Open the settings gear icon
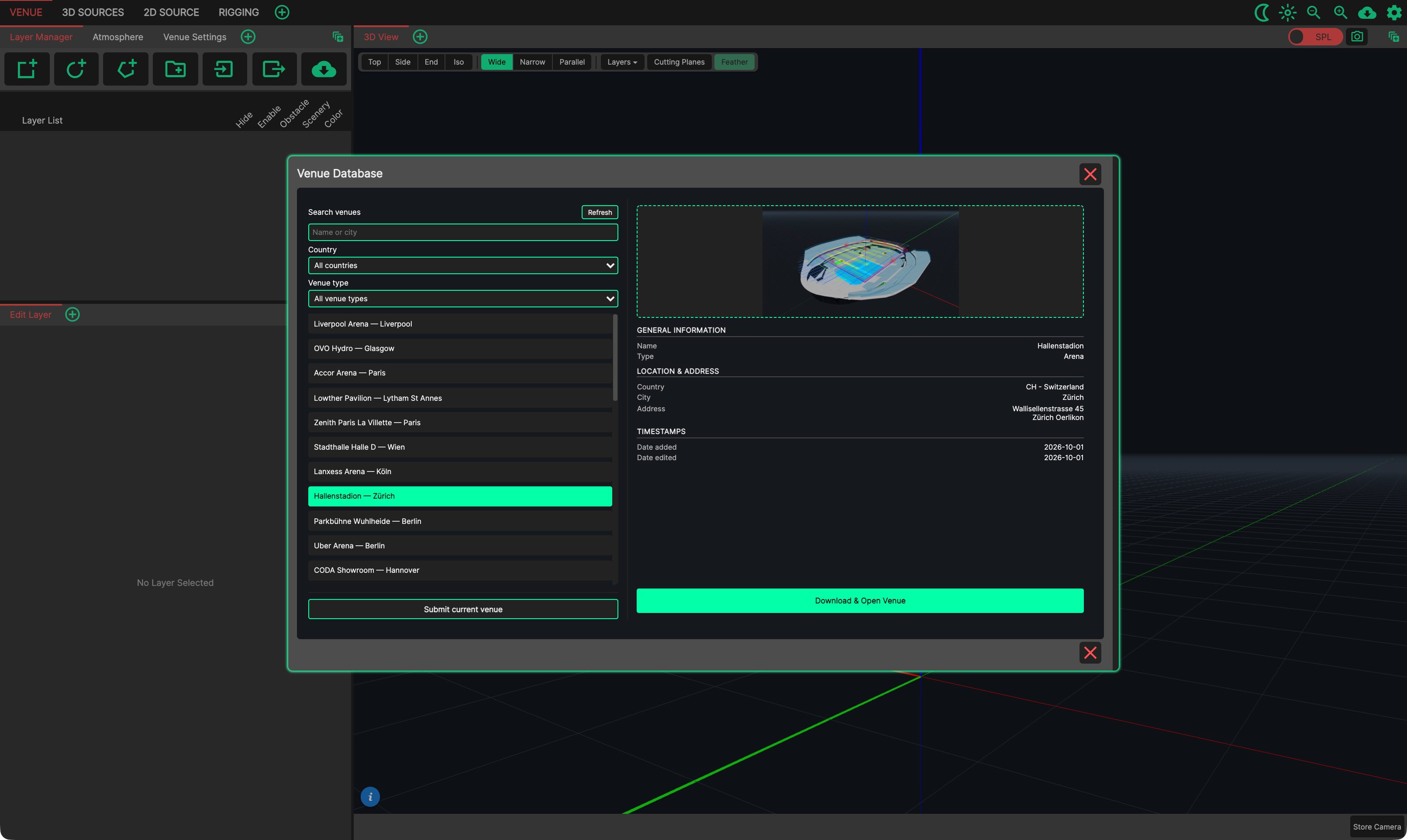The width and height of the screenshot is (1407, 840). 1393,13
